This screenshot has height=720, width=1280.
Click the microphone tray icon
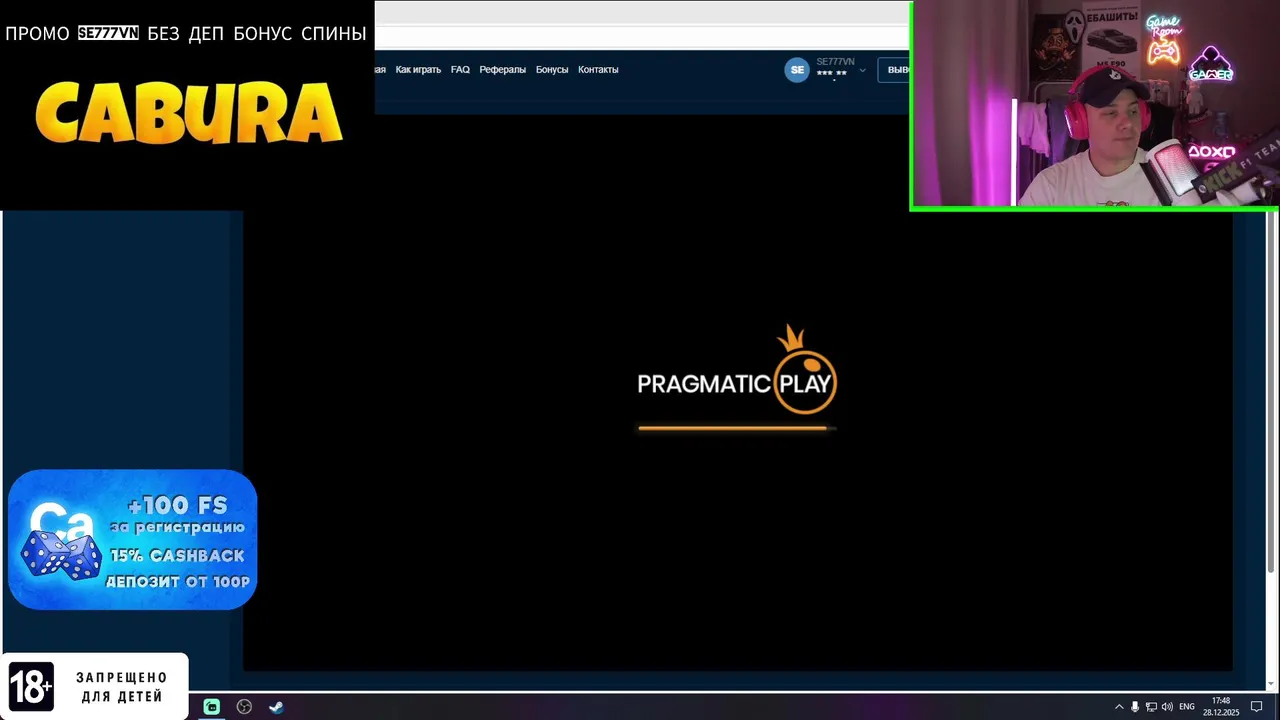pyautogui.click(x=1135, y=707)
